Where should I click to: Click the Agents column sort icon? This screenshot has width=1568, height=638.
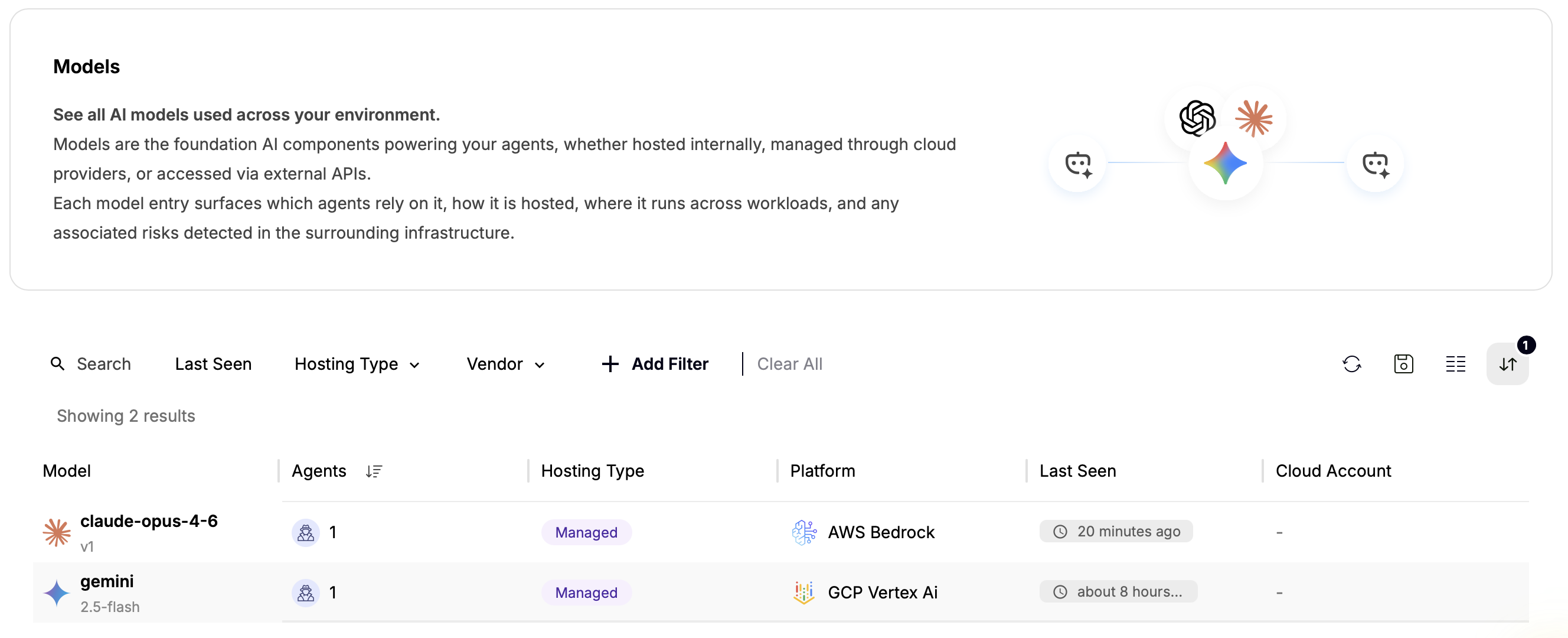(x=374, y=471)
